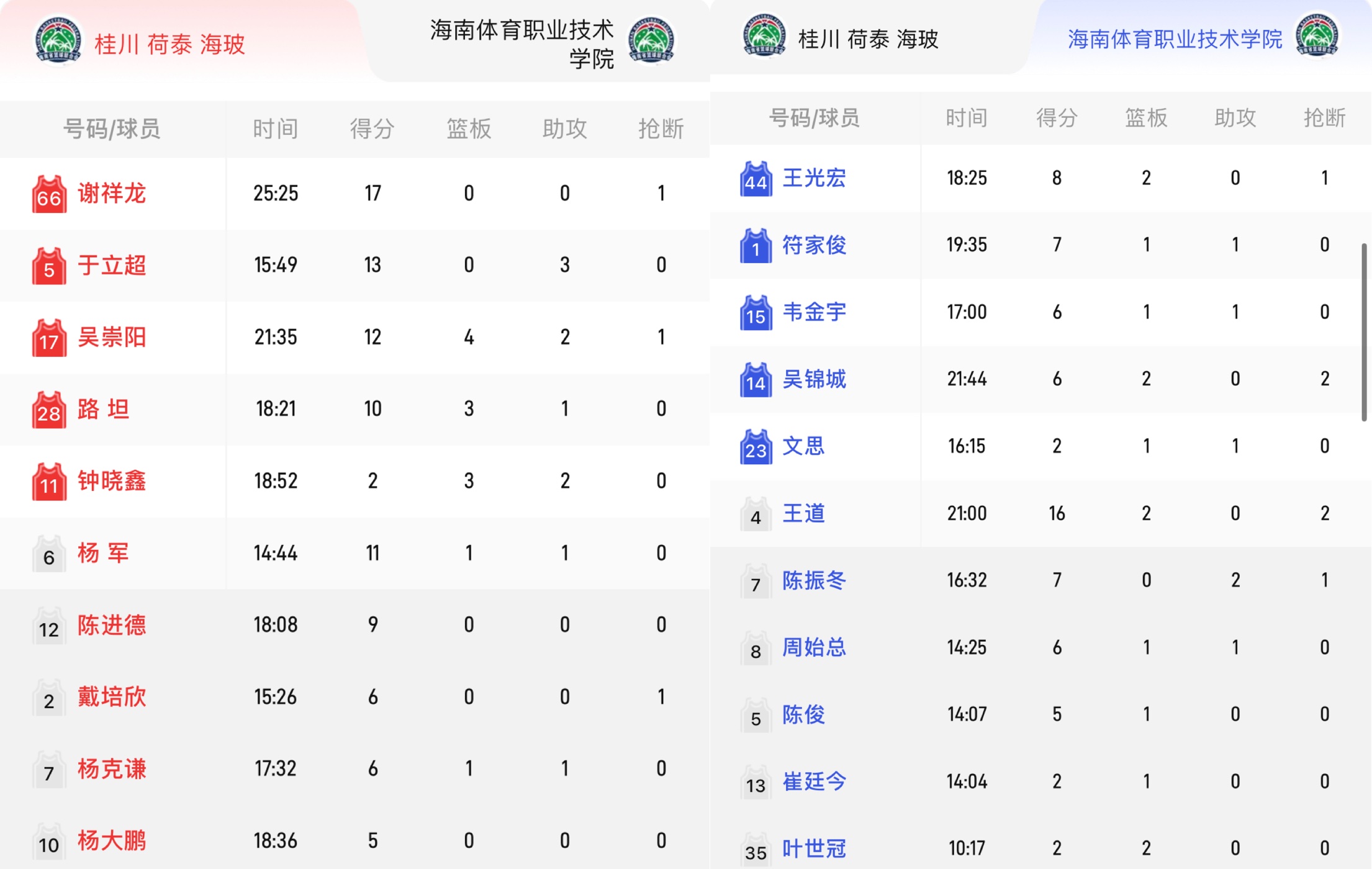Click red jersey 28 icon for 路坦
The width and height of the screenshot is (1372, 869).
[49, 410]
